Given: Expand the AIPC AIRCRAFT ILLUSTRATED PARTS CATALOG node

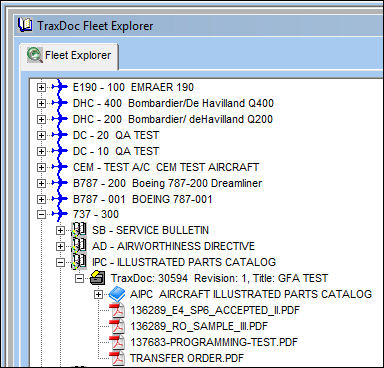Looking at the screenshot, I should pyautogui.click(x=98, y=294).
